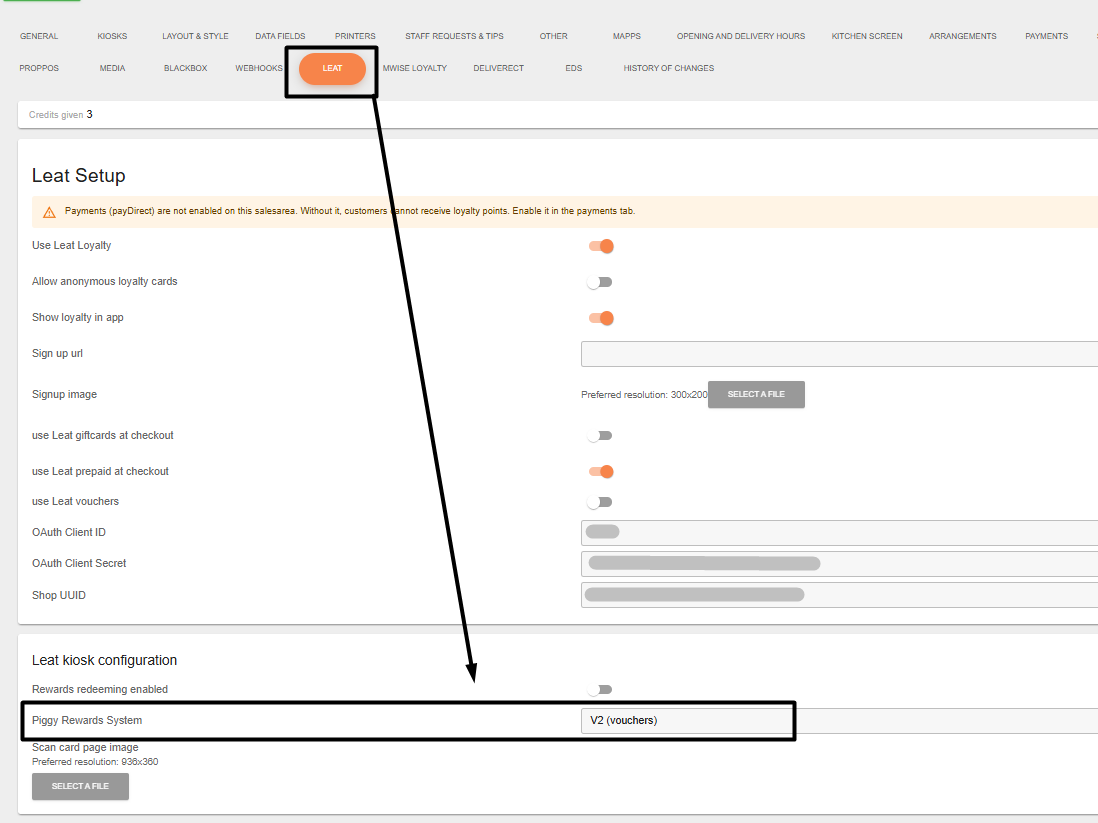
Task: Switch to the Kiosks tab
Action: tap(112, 36)
